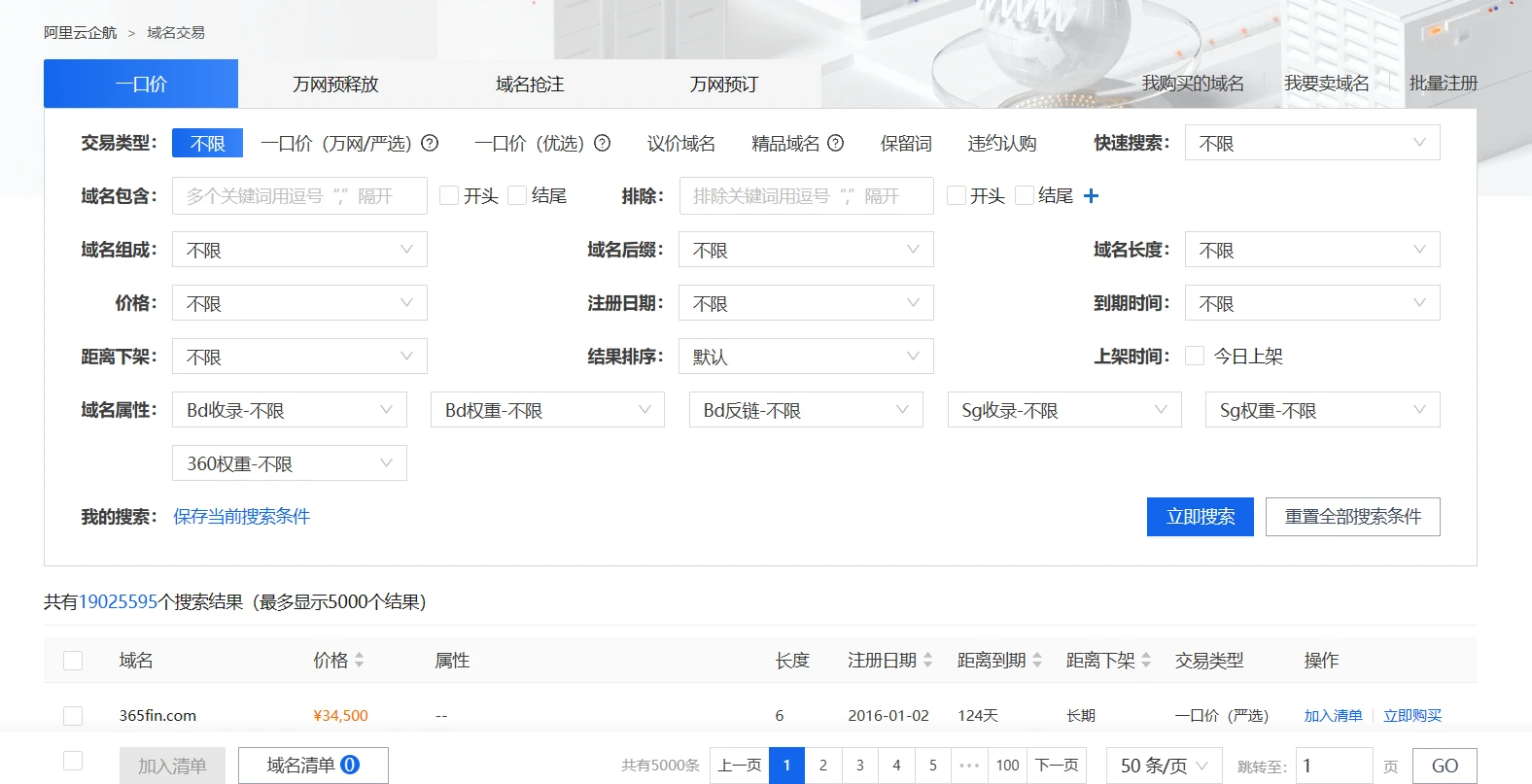Viewport: 1532px width, 784px height.
Task: Open the 域名后缀 dropdown
Action: (805, 250)
